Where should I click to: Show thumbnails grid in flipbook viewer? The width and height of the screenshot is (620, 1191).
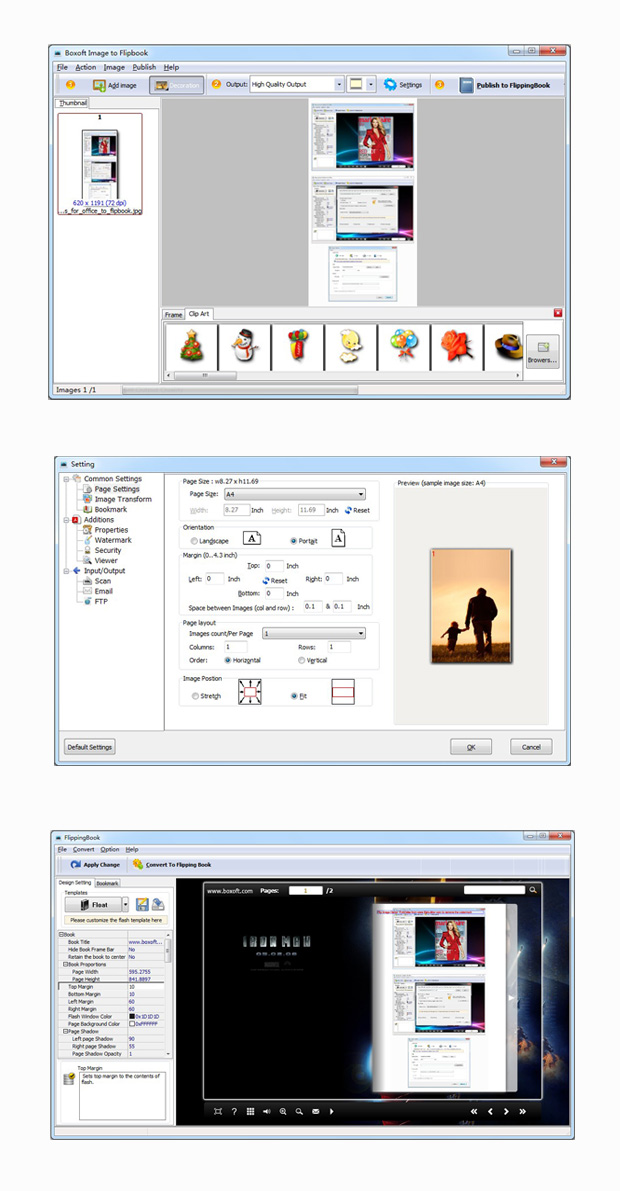click(250, 1111)
